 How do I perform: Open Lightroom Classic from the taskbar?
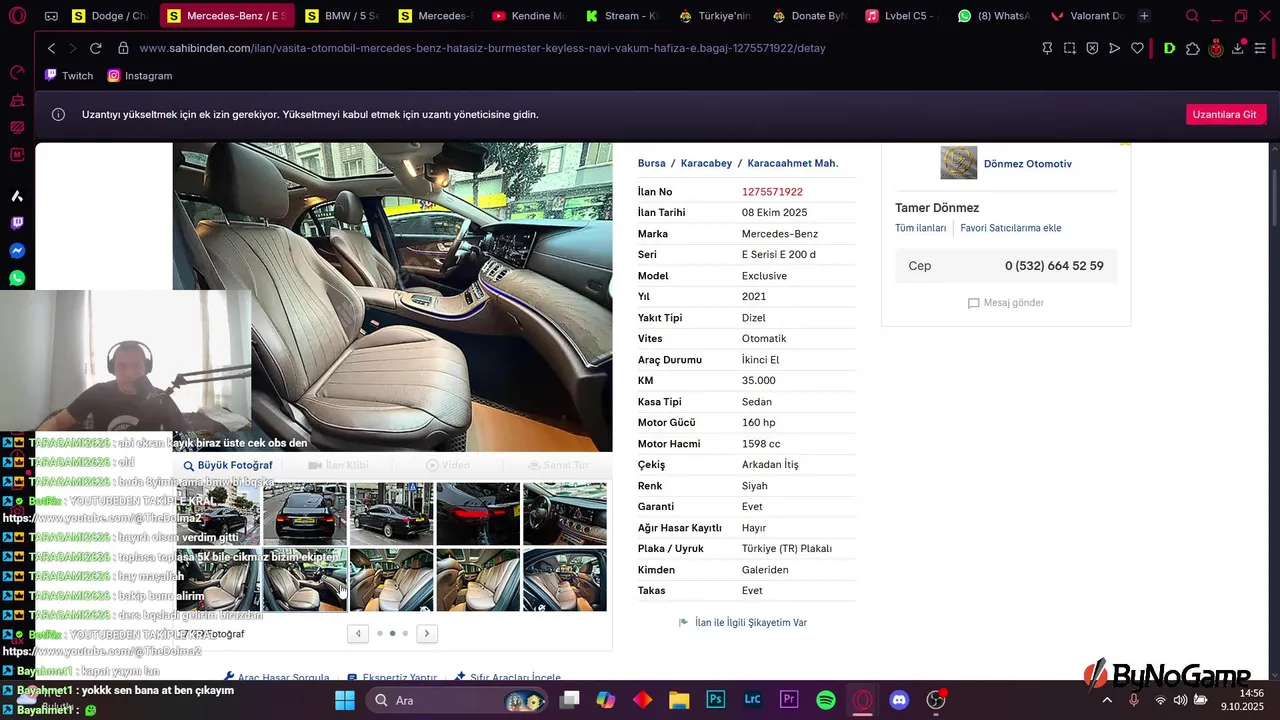coord(752,700)
